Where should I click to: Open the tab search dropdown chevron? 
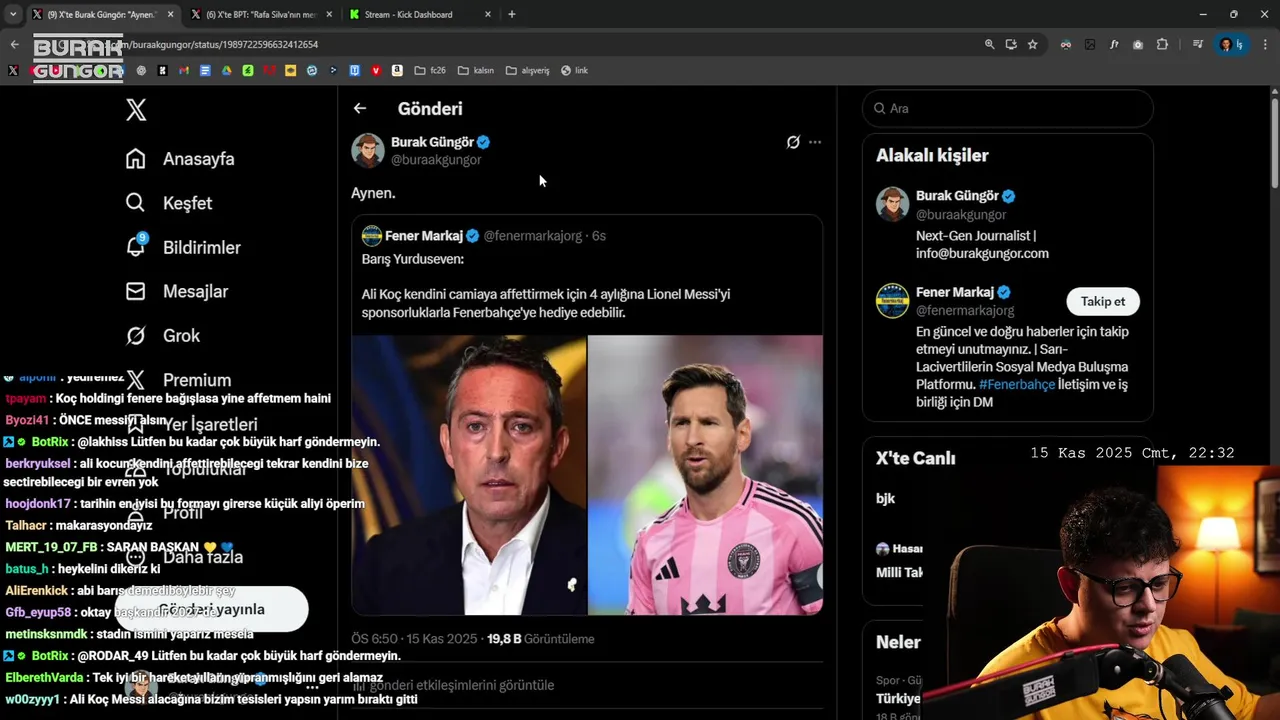13,14
